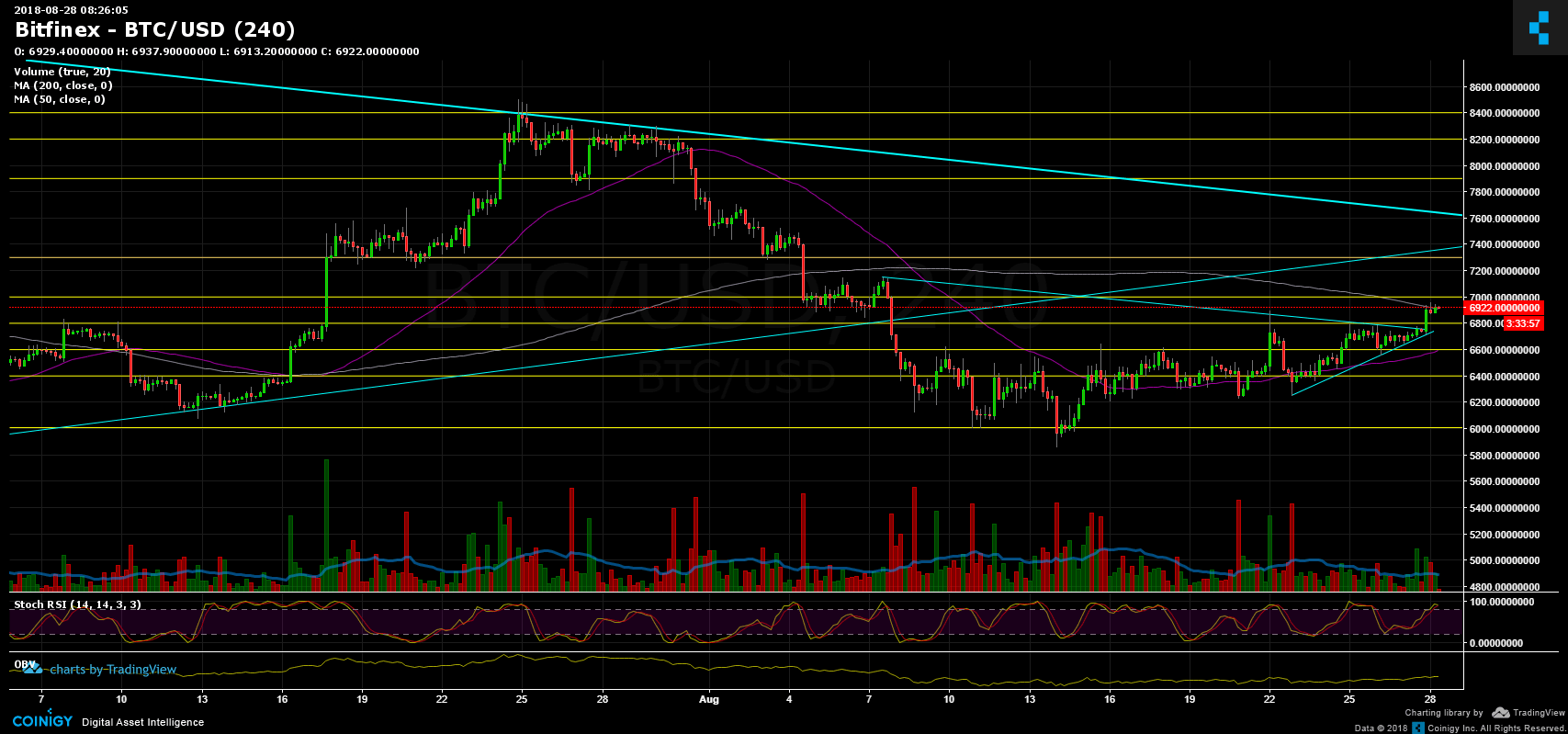Click the 'Charting library by' text

tap(1444, 713)
